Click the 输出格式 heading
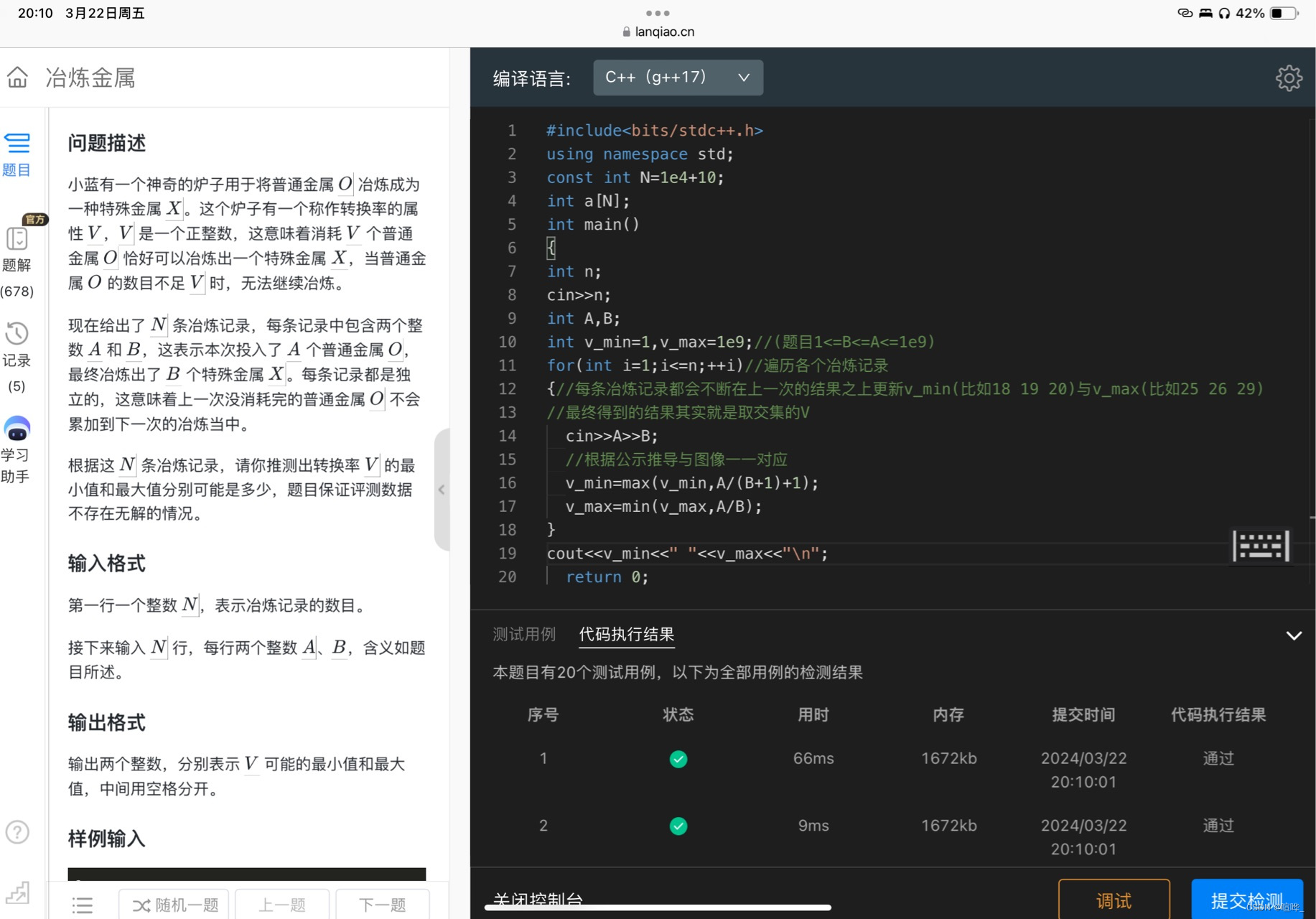1316x919 pixels. 107,722
